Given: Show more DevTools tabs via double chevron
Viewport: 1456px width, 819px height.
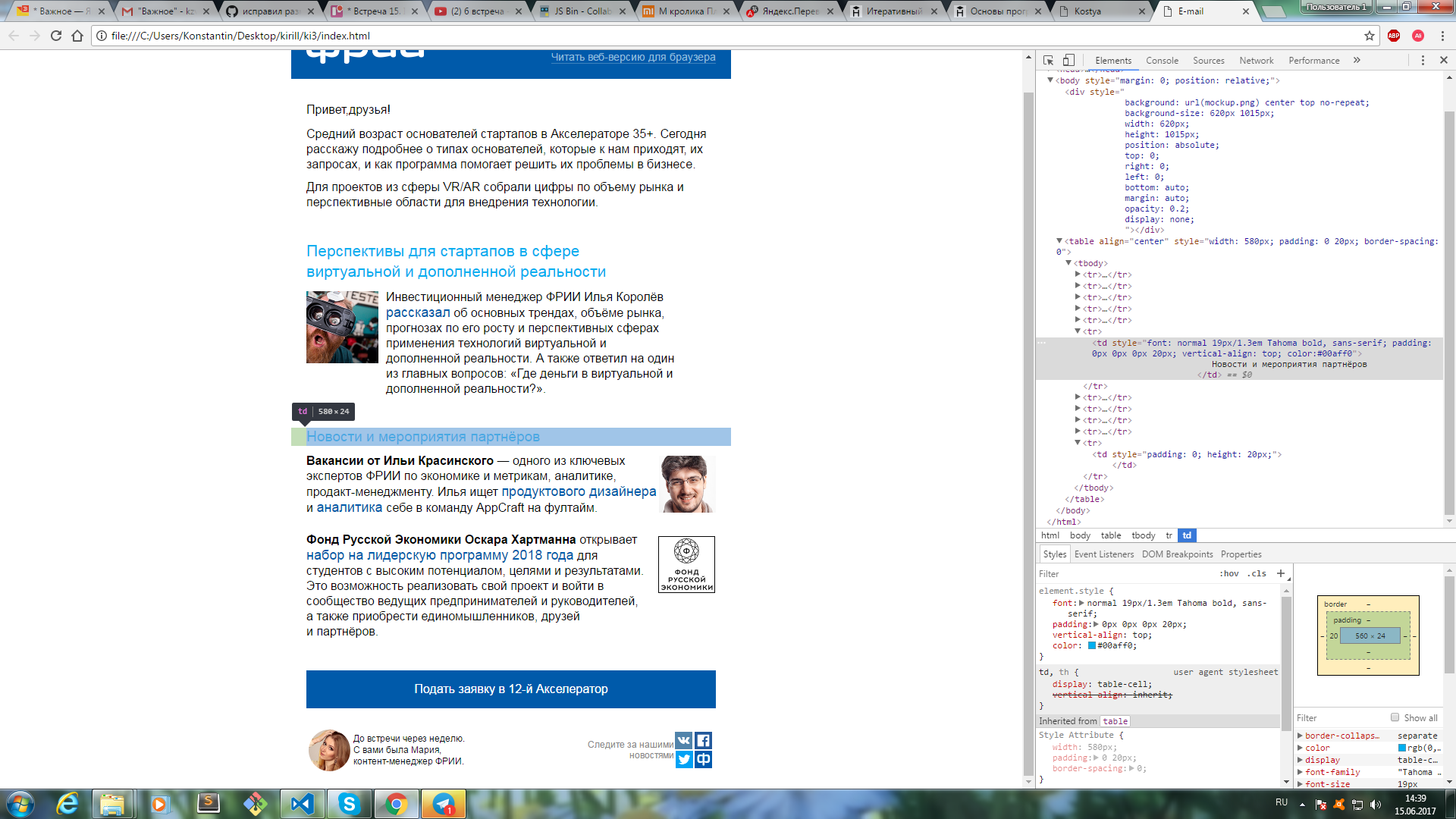Looking at the screenshot, I should (1357, 61).
